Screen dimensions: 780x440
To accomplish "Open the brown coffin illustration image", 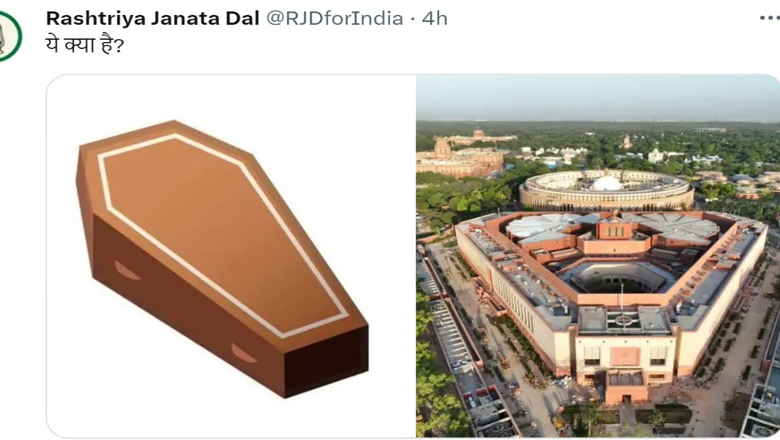I will click(231, 257).
